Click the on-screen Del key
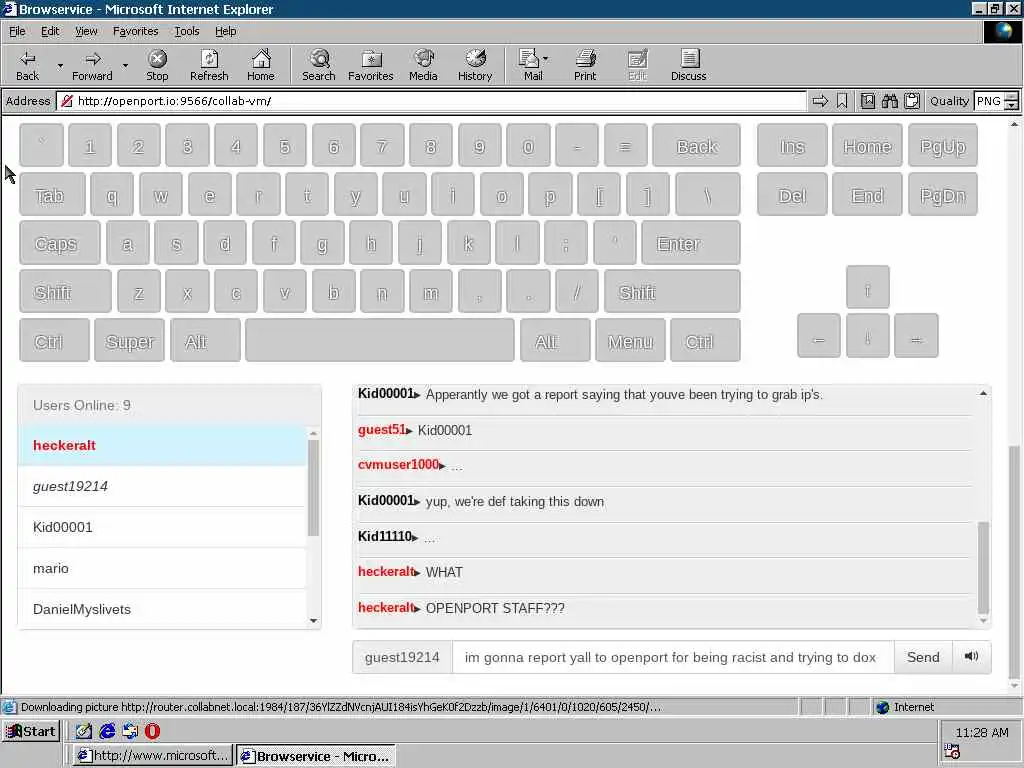Image resolution: width=1024 pixels, height=768 pixels. [x=792, y=195]
